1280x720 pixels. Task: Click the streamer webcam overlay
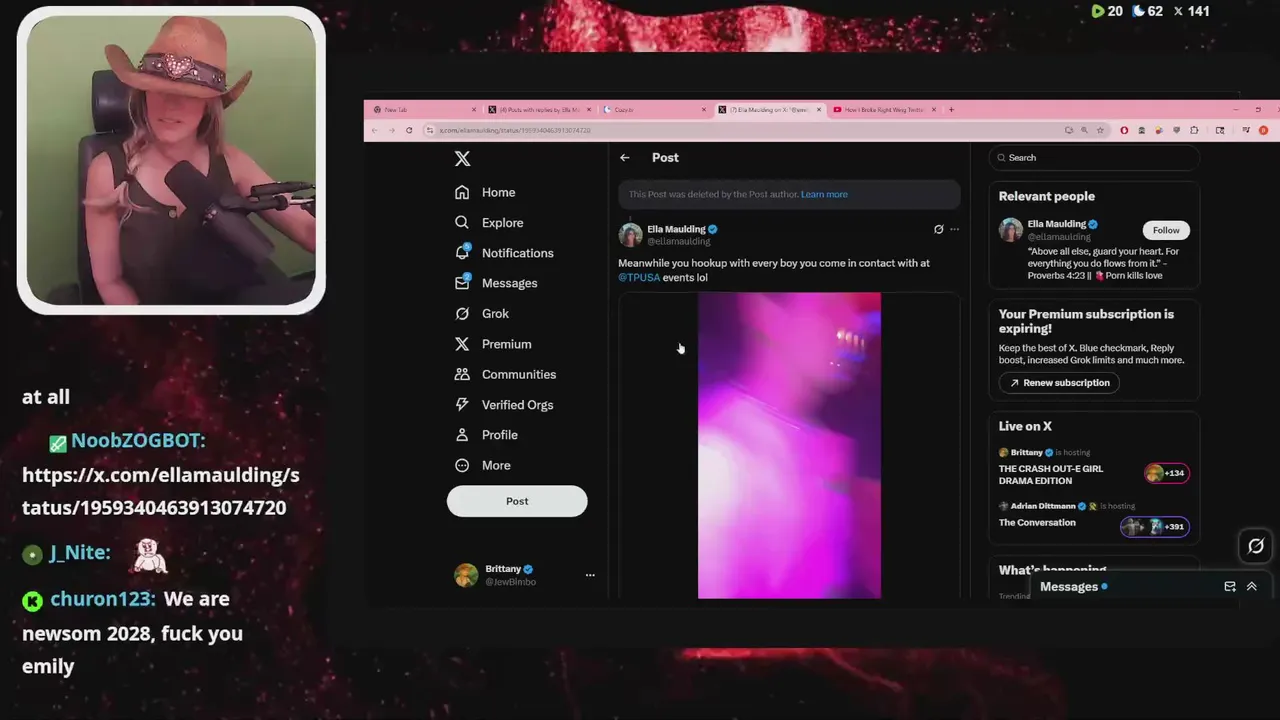click(171, 160)
